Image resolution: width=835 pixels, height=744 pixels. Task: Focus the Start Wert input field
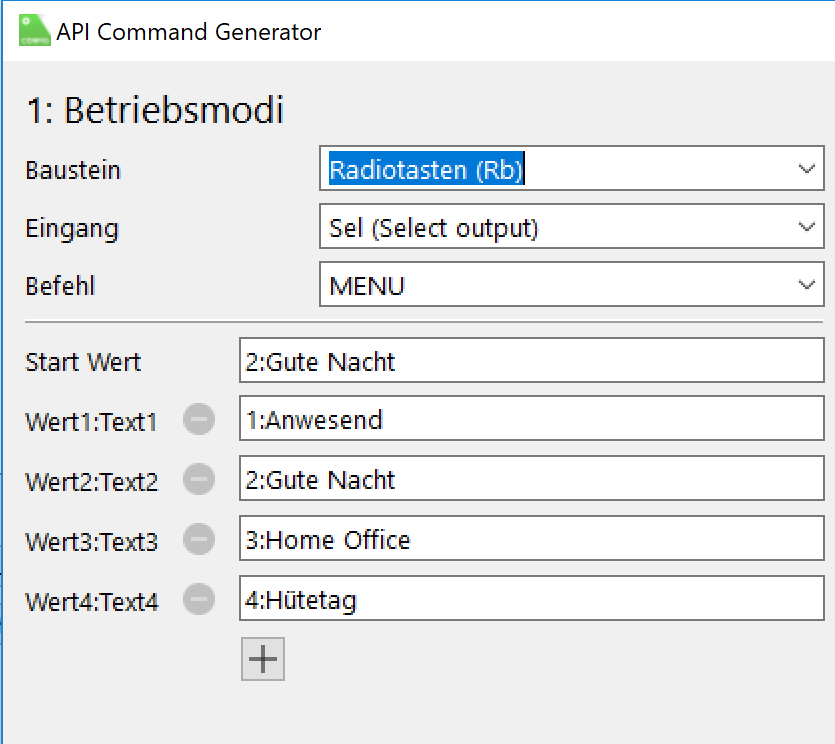pyautogui.click(x=531, y=361)
